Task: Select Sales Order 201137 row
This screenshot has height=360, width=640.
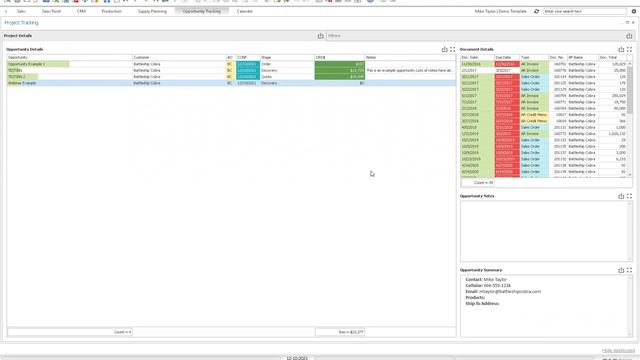Action: click(x=544, y=153)
